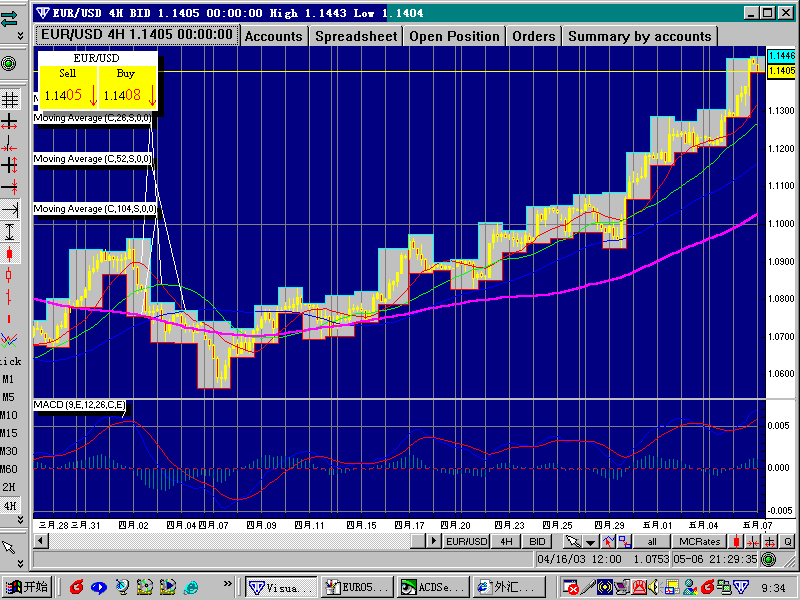Open the BID price type selector
800x600 pixels.
coord(537,541)
